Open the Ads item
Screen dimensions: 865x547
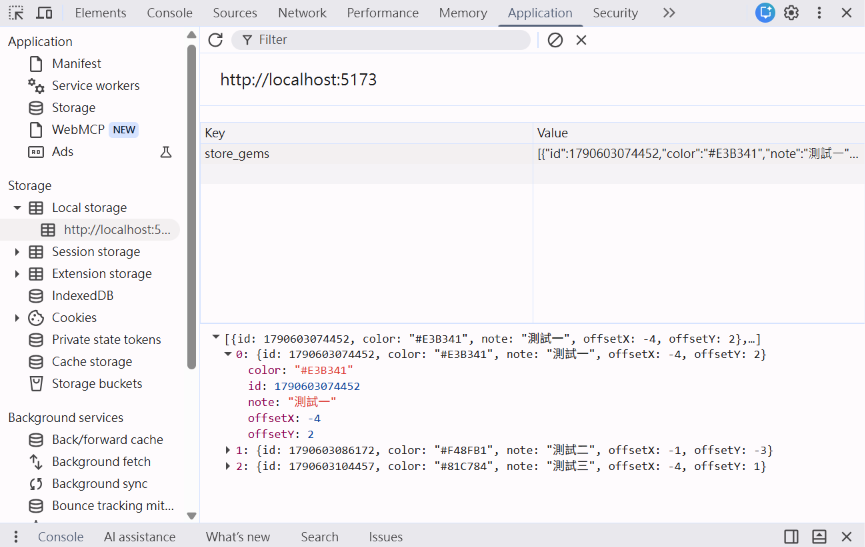(x=62, y=152)
